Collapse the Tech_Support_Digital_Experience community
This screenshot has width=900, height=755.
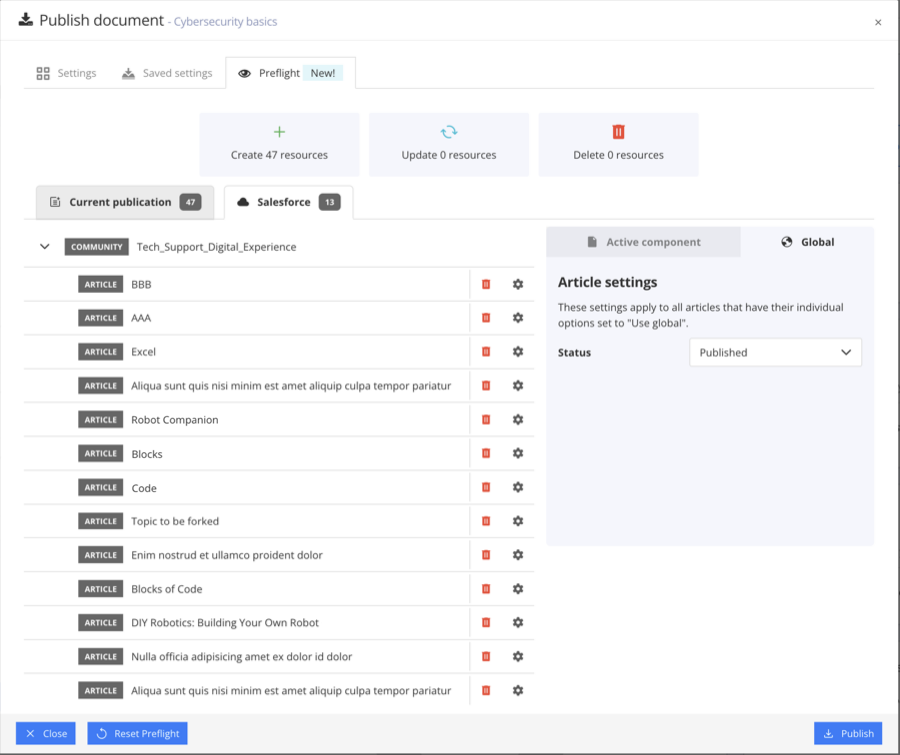click(44, 246)
